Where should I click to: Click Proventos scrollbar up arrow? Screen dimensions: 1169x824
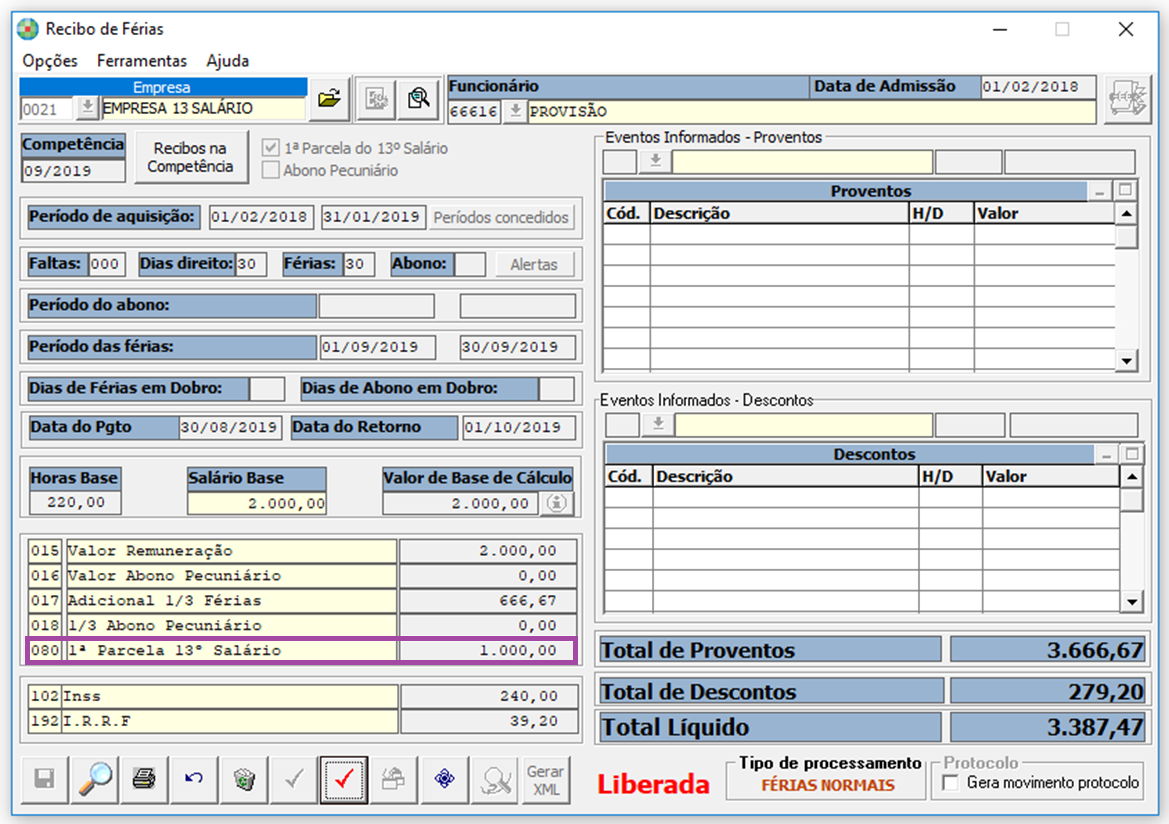(1127, 214)
